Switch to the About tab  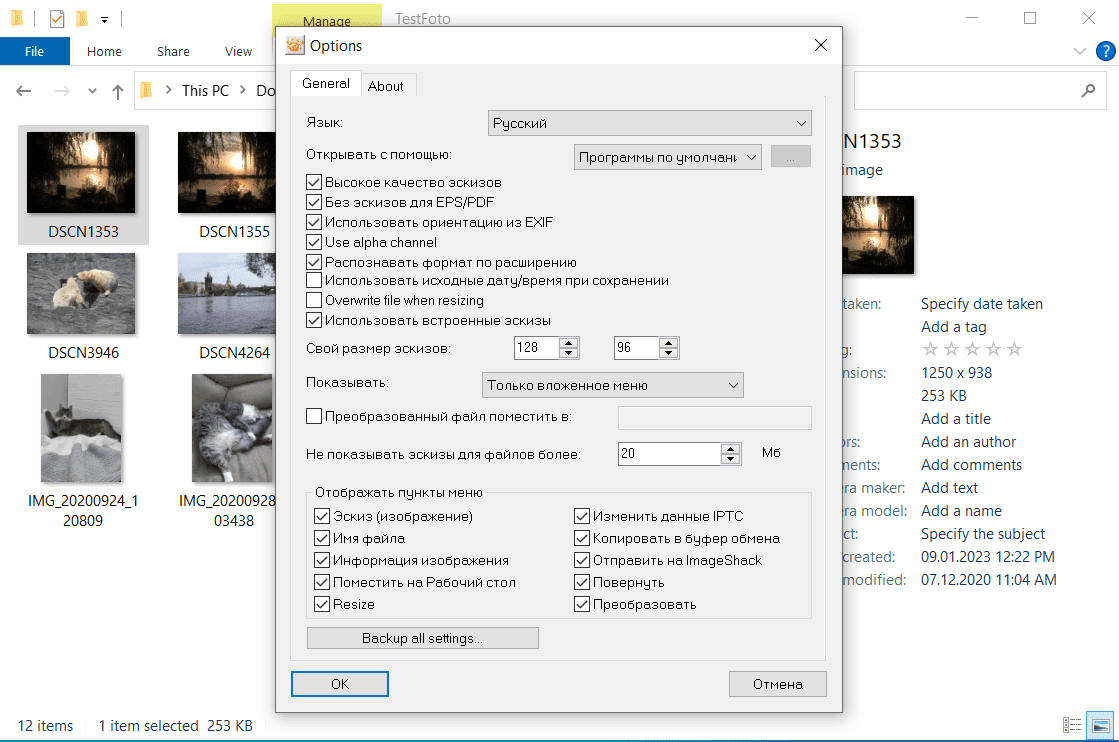pos(387,85)
